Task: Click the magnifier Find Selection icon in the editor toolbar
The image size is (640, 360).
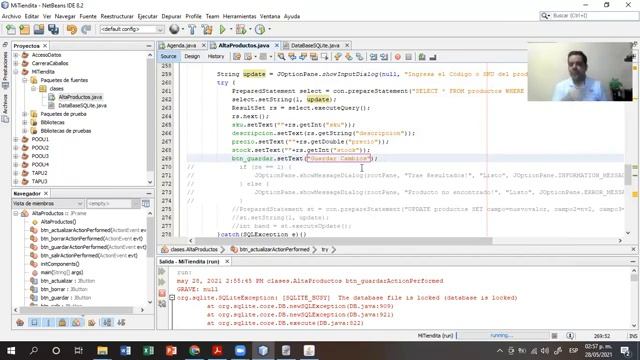Action: [281, 57]
